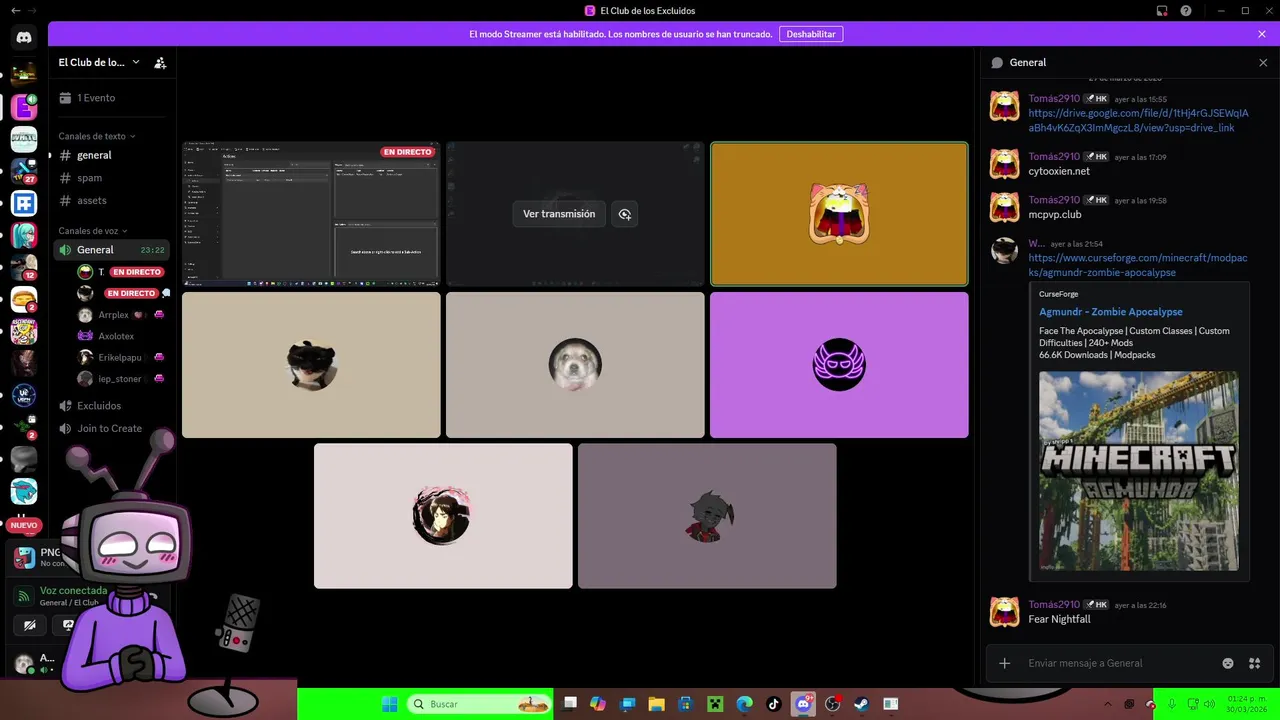Open emoji picker in message box
Viewport: 1280px width, 720px height.
coord(1228,663)
